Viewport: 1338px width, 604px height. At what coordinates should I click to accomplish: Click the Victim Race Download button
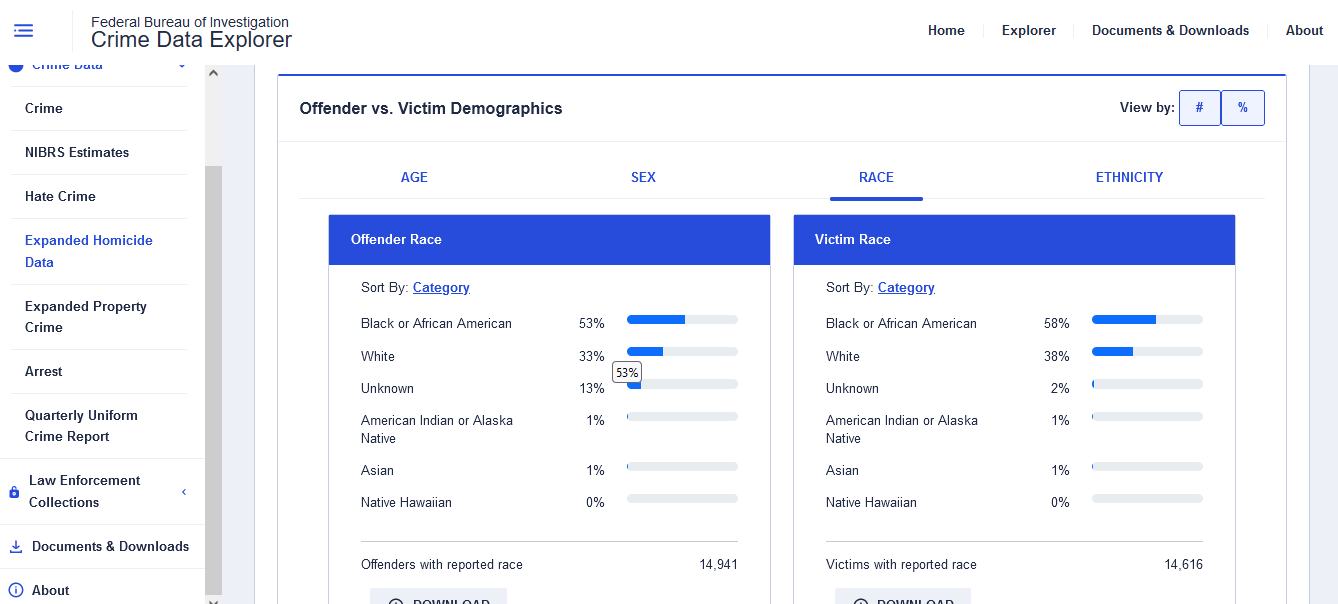903,598
